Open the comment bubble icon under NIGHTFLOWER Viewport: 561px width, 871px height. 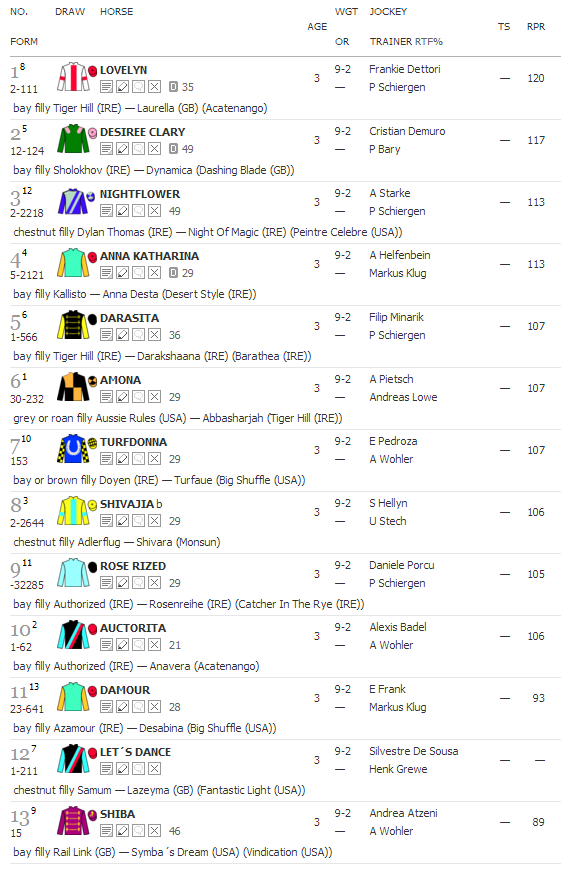tap(139, 211)
